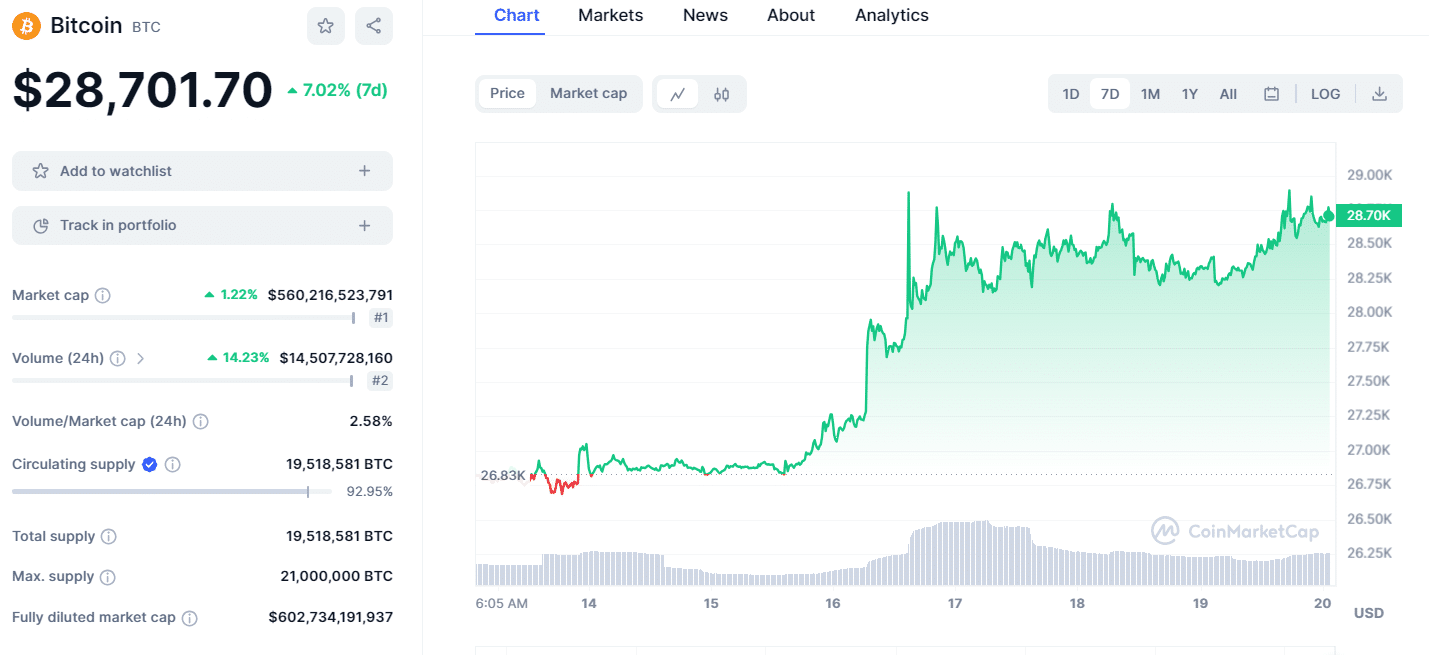The width and height of the screenshot is (1429, 655).
Task: Click the 29.00K price axis label
Action: [x=1370, y=175]
